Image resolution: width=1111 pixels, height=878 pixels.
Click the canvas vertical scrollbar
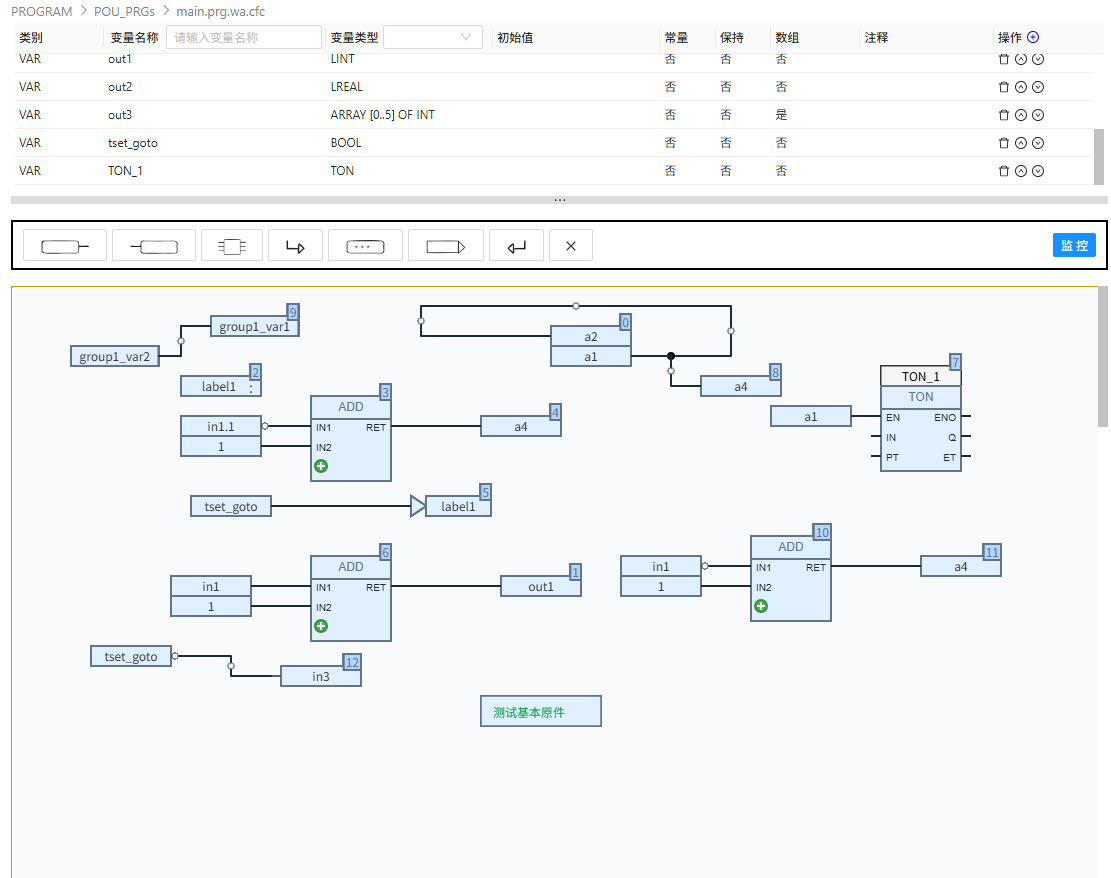point(1102,356)
